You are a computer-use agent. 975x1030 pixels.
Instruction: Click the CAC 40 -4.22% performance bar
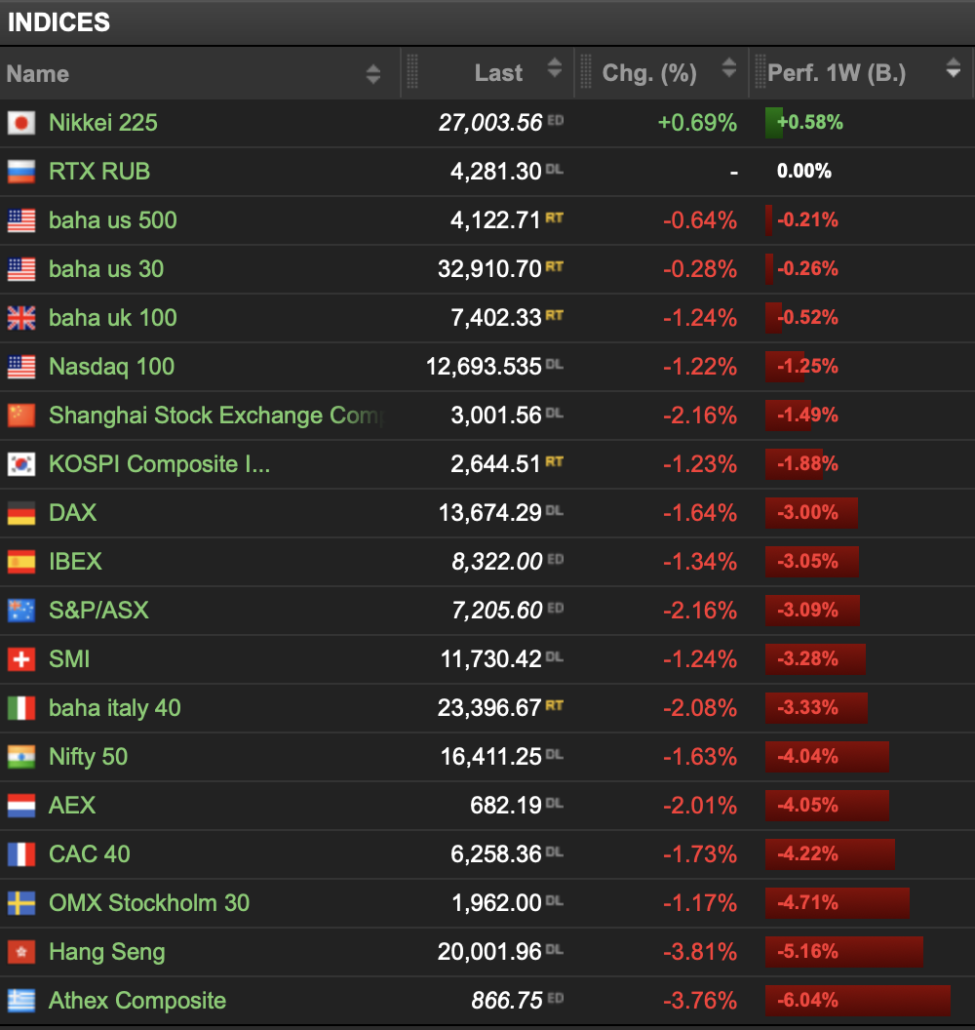[x=830, y=854]
